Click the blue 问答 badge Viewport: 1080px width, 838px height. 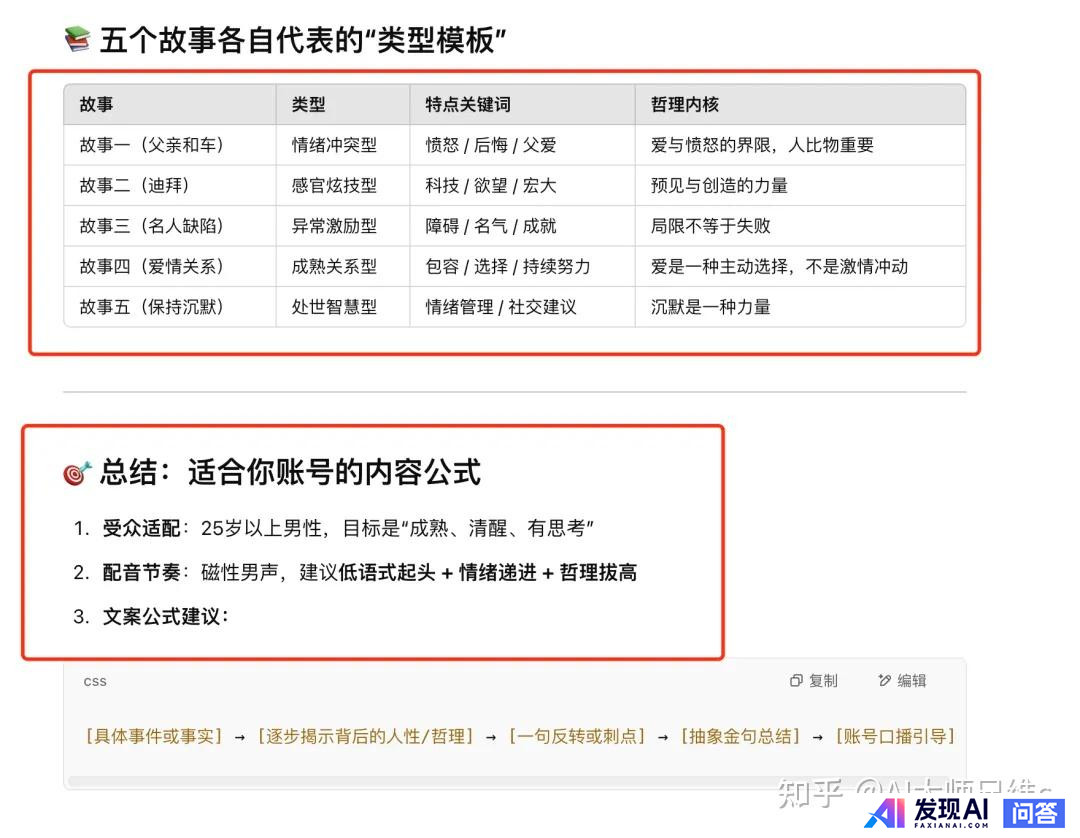[1034, 813]
